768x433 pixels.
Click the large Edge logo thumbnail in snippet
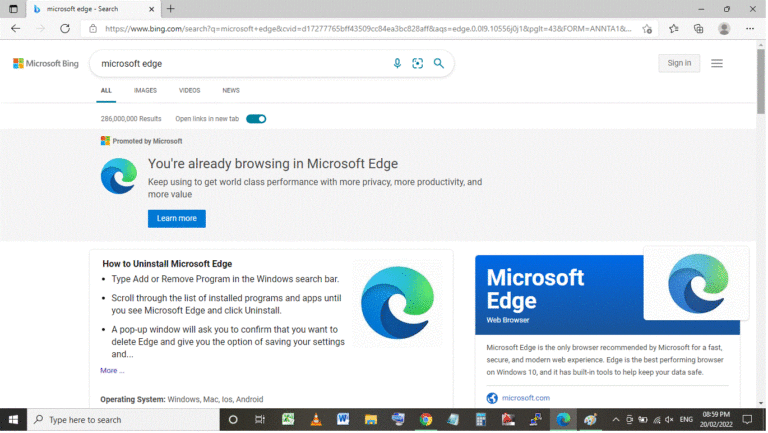[x=397, y=303]
